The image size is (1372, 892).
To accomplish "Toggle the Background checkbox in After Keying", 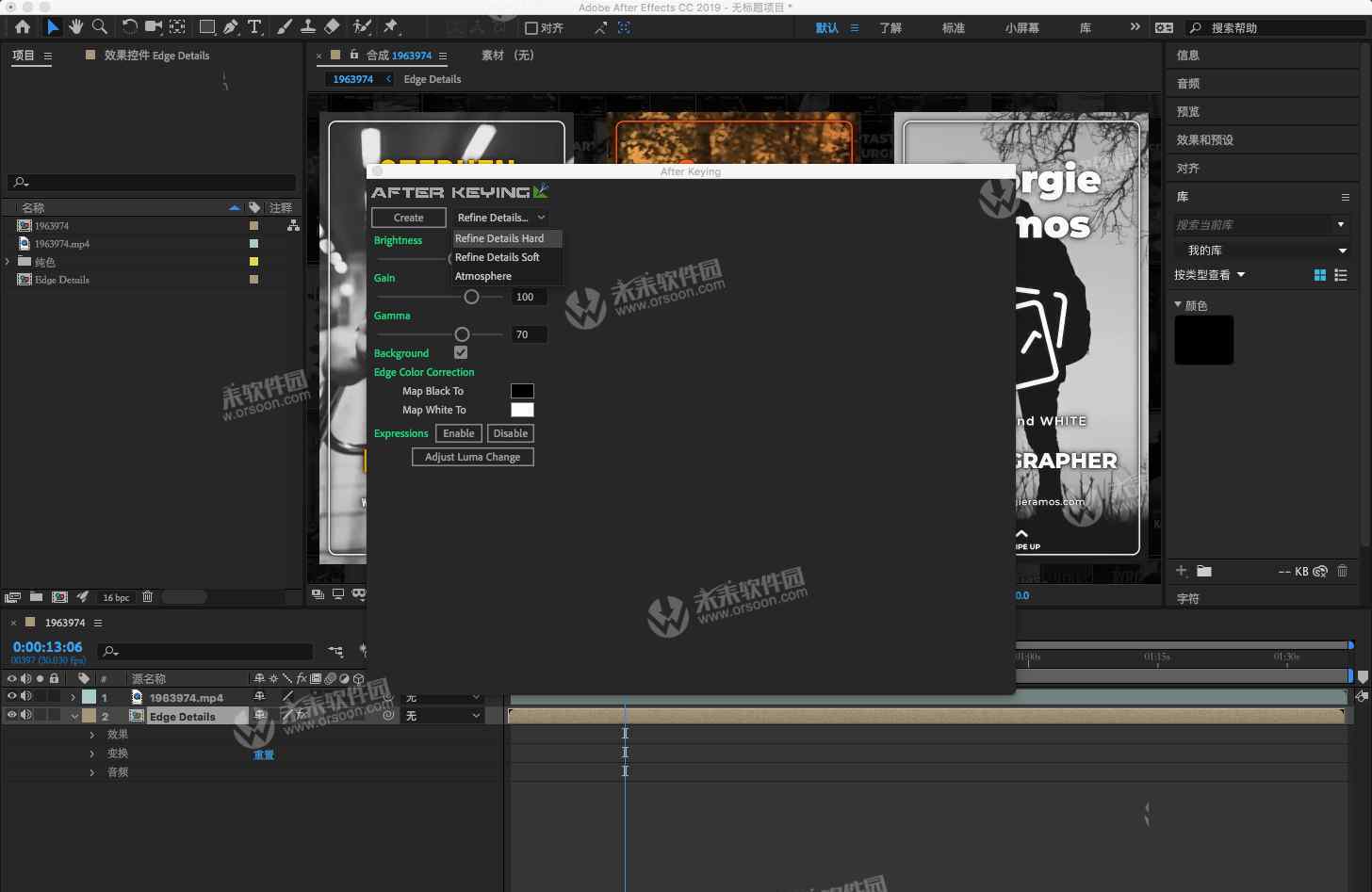I will (461, 352).
